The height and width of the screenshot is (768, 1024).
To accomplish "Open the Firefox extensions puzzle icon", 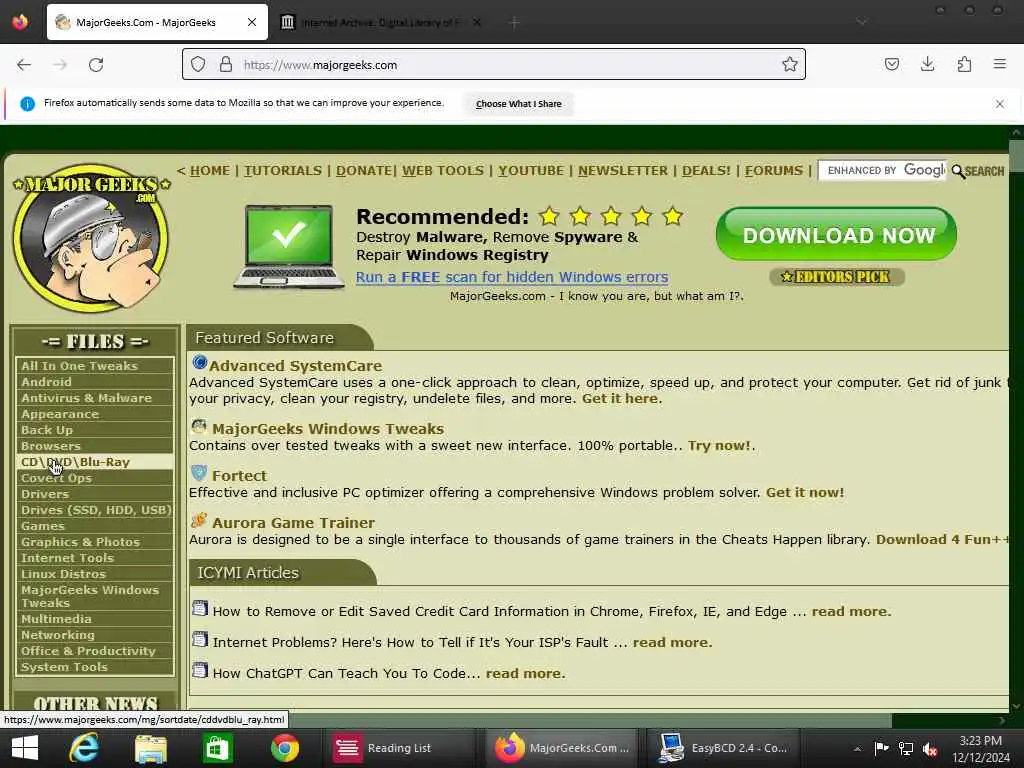I will click(964, 64).
